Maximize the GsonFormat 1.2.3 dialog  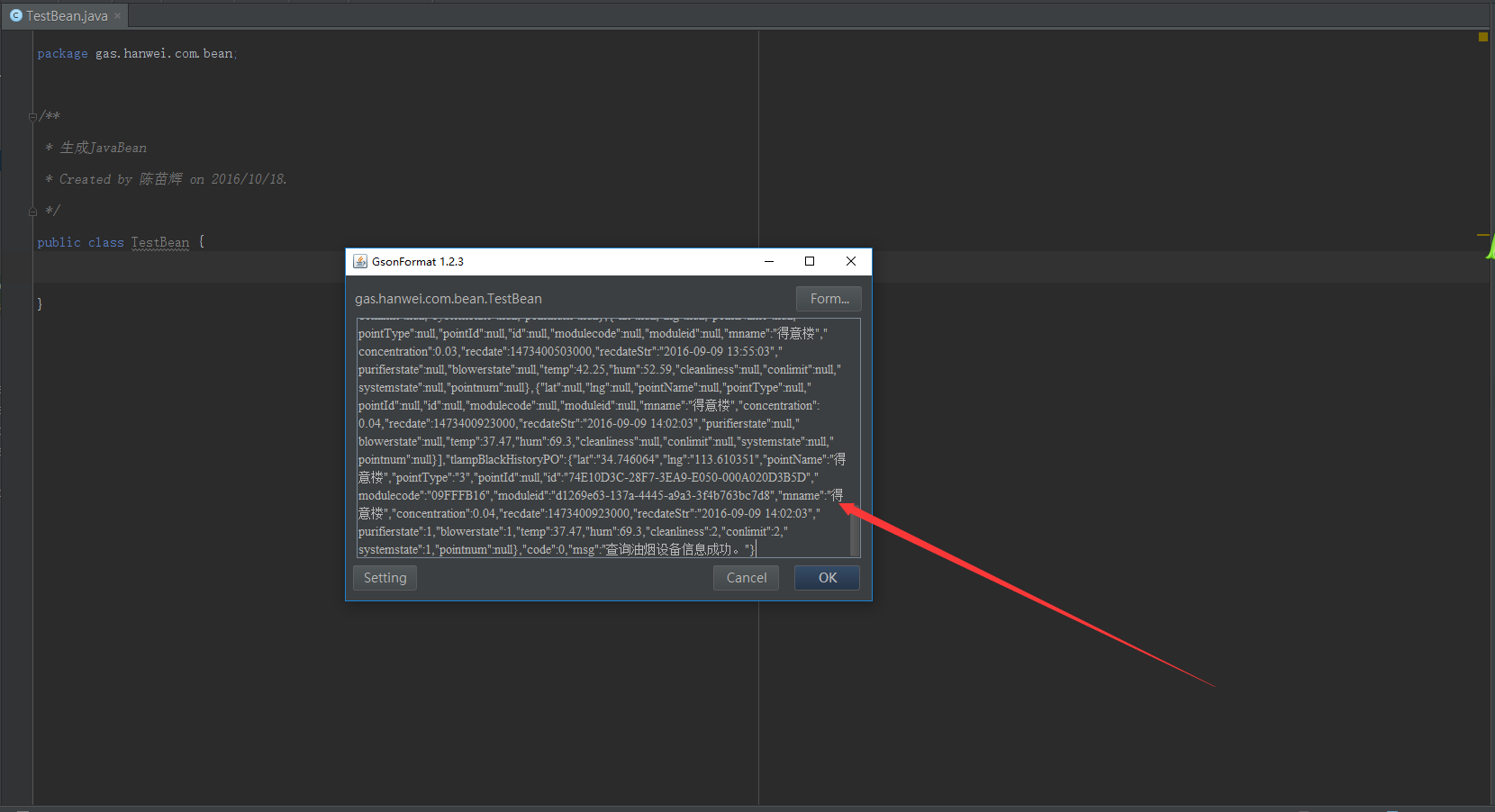(810, 262)
